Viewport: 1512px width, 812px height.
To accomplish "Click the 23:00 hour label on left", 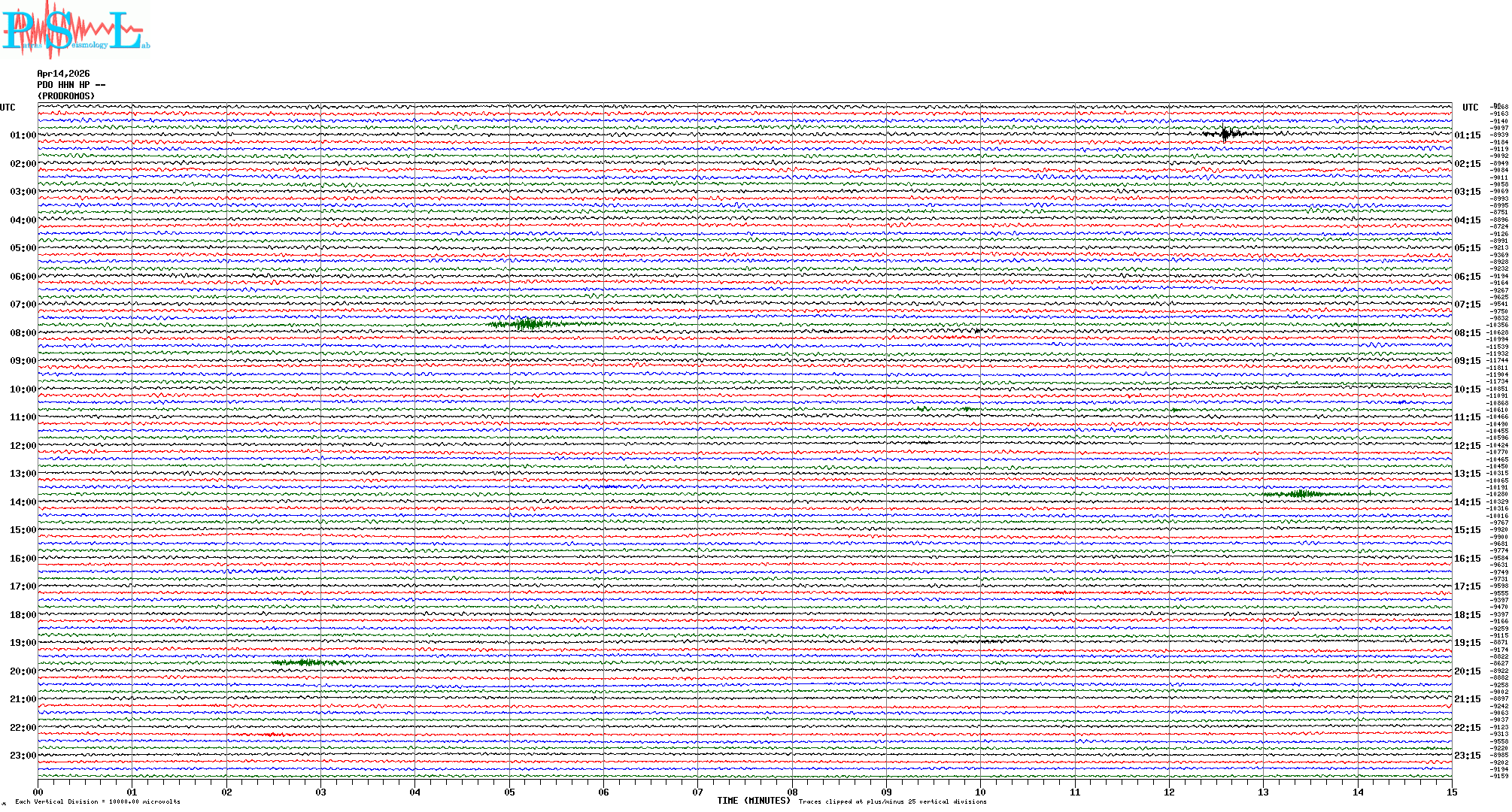I will 23,756.
